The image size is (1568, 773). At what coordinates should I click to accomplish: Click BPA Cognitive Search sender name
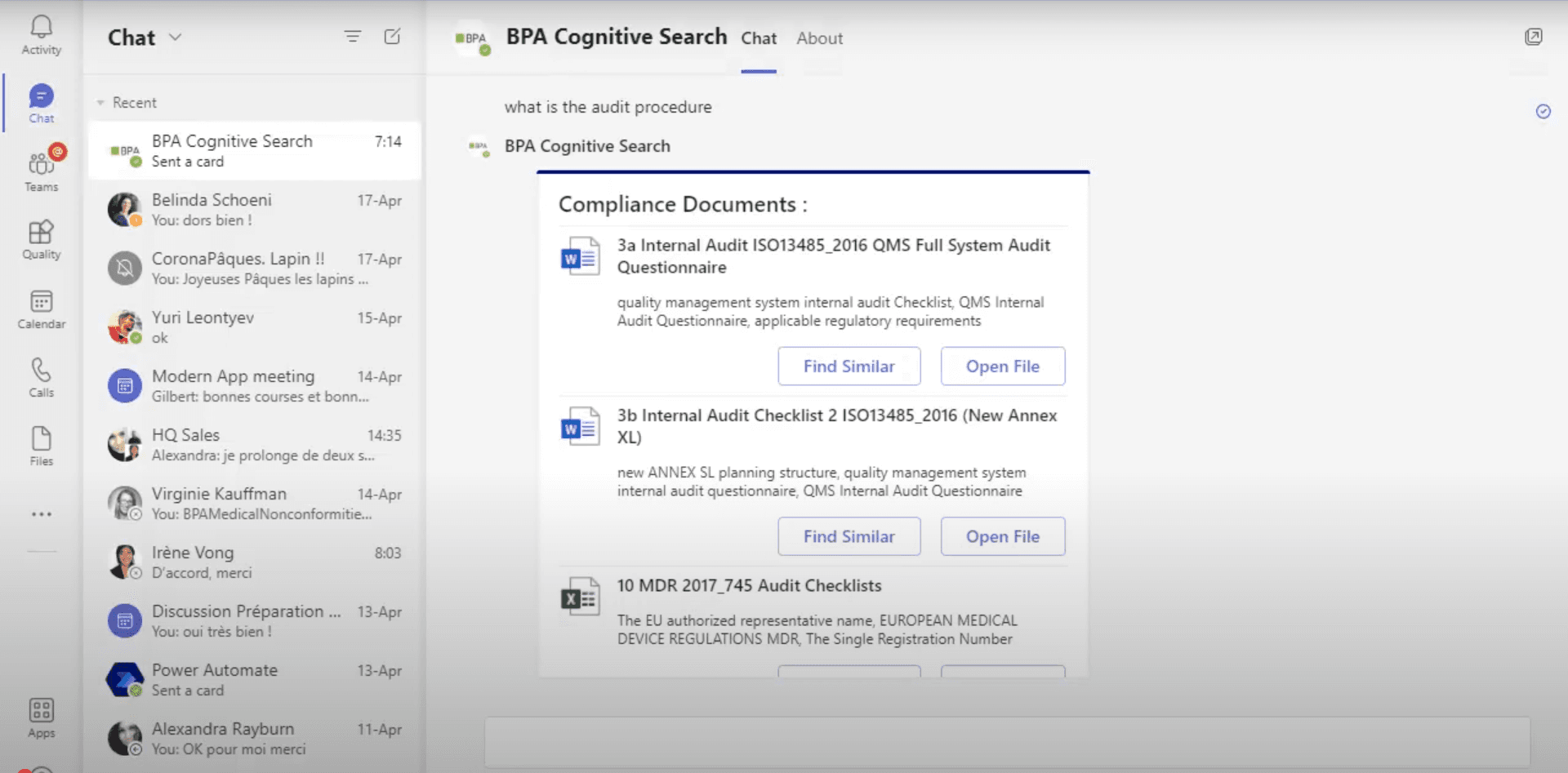tap(587, 146)
